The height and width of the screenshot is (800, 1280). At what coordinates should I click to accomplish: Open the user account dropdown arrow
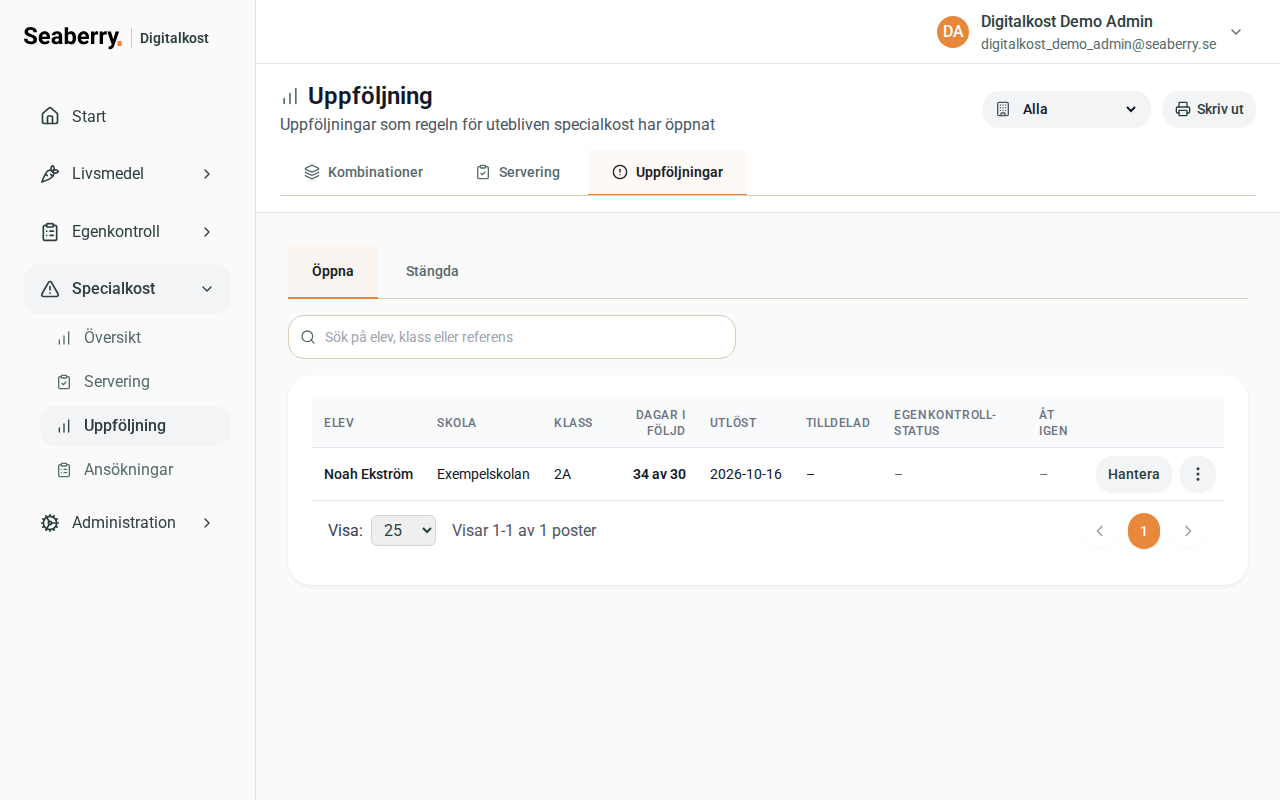[1236, 32]
